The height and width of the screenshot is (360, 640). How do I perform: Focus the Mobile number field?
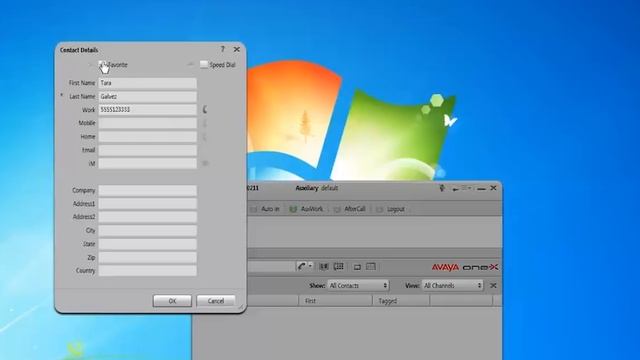147,123
